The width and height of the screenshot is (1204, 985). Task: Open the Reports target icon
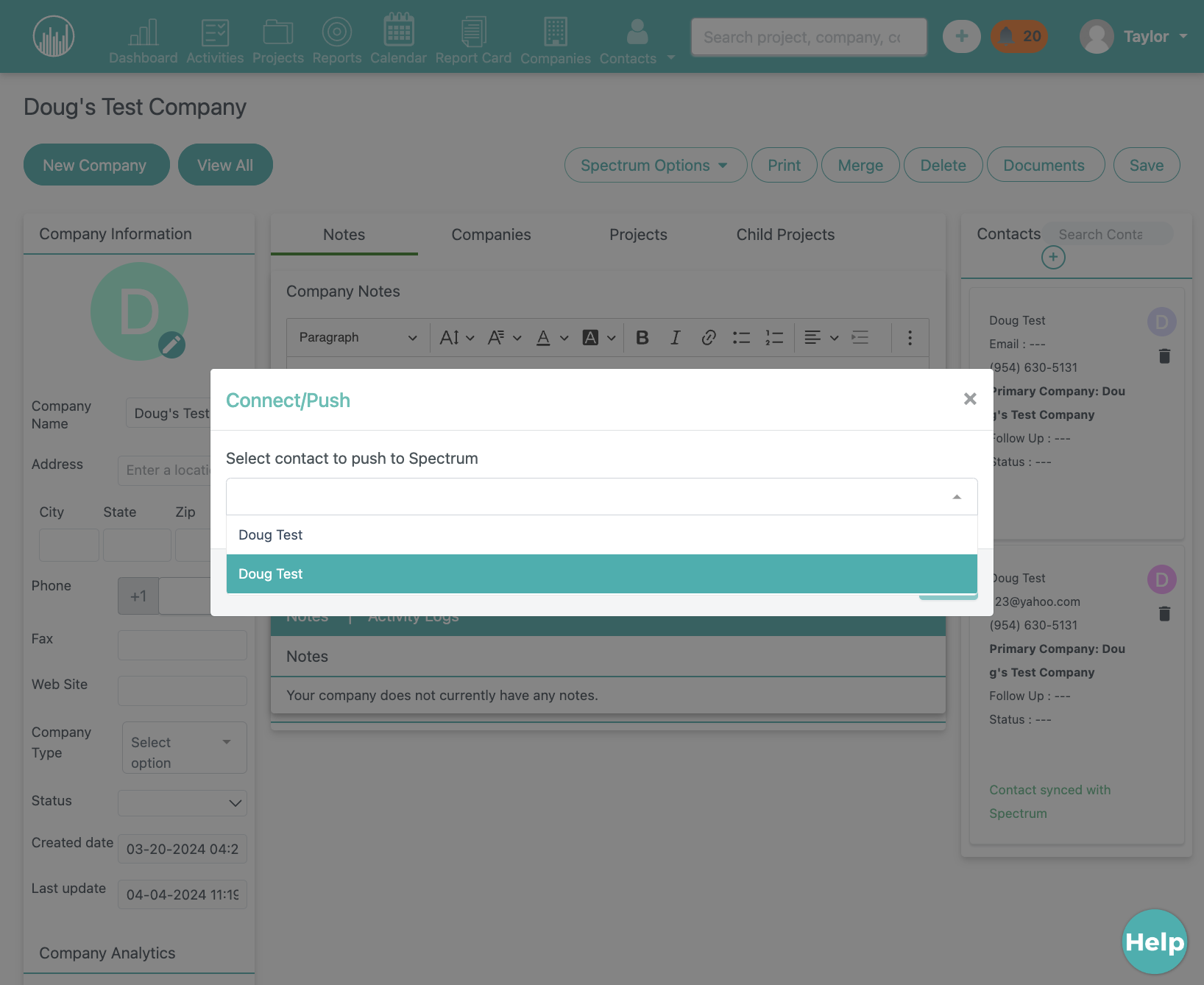tap(337, 32)
